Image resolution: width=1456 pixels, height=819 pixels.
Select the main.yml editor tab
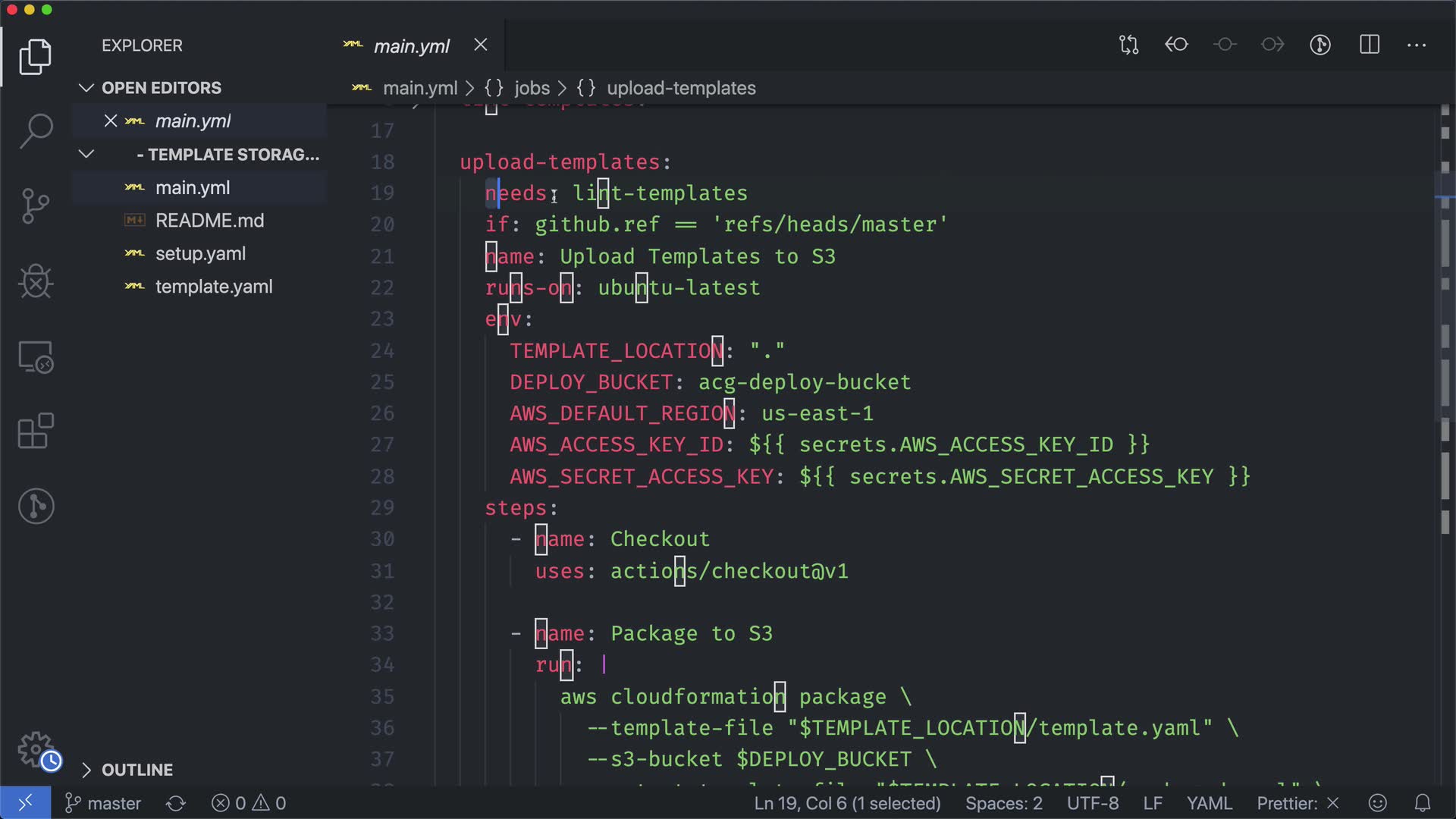[x=412, y=46]
